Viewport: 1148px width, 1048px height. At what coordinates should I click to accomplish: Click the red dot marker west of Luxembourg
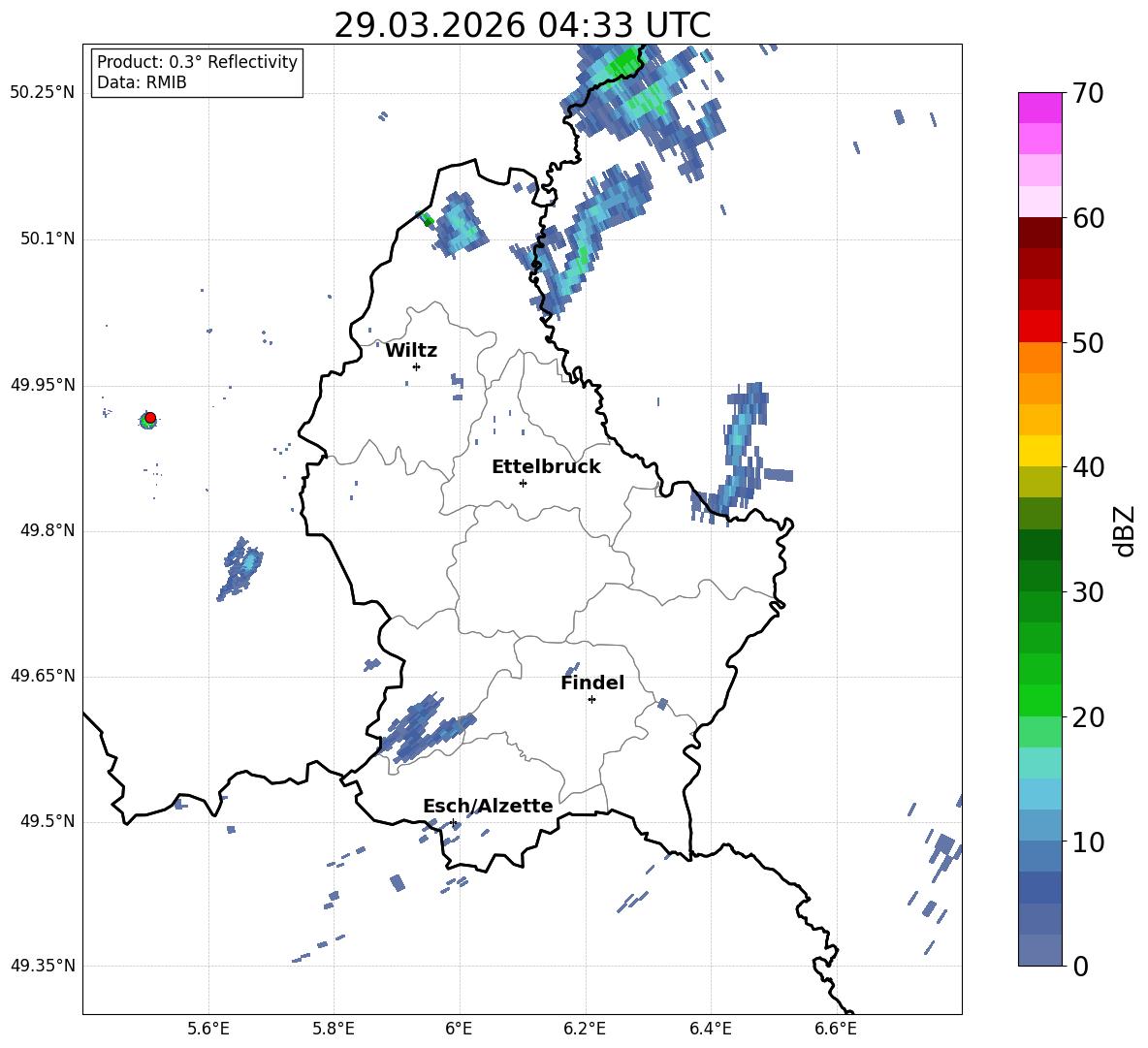pos(150,418)
